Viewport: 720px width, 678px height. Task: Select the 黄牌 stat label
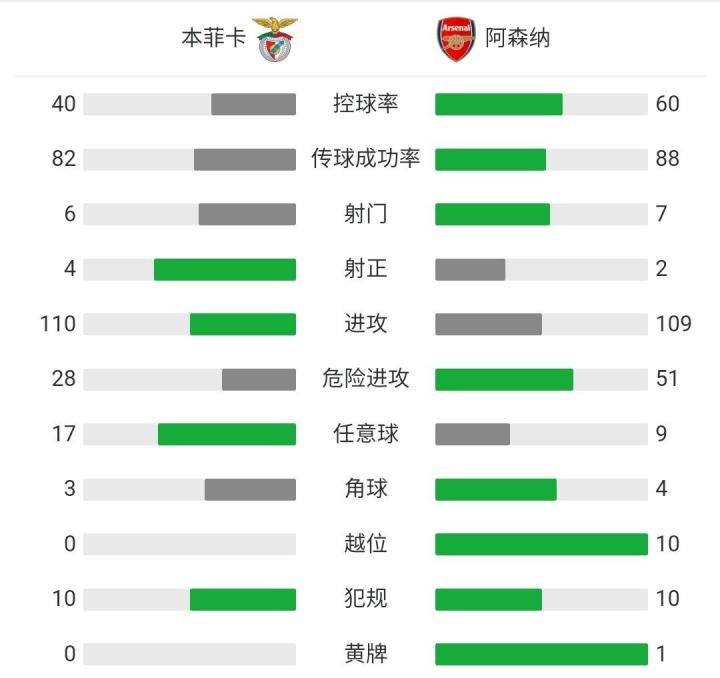tap(365, 654)
